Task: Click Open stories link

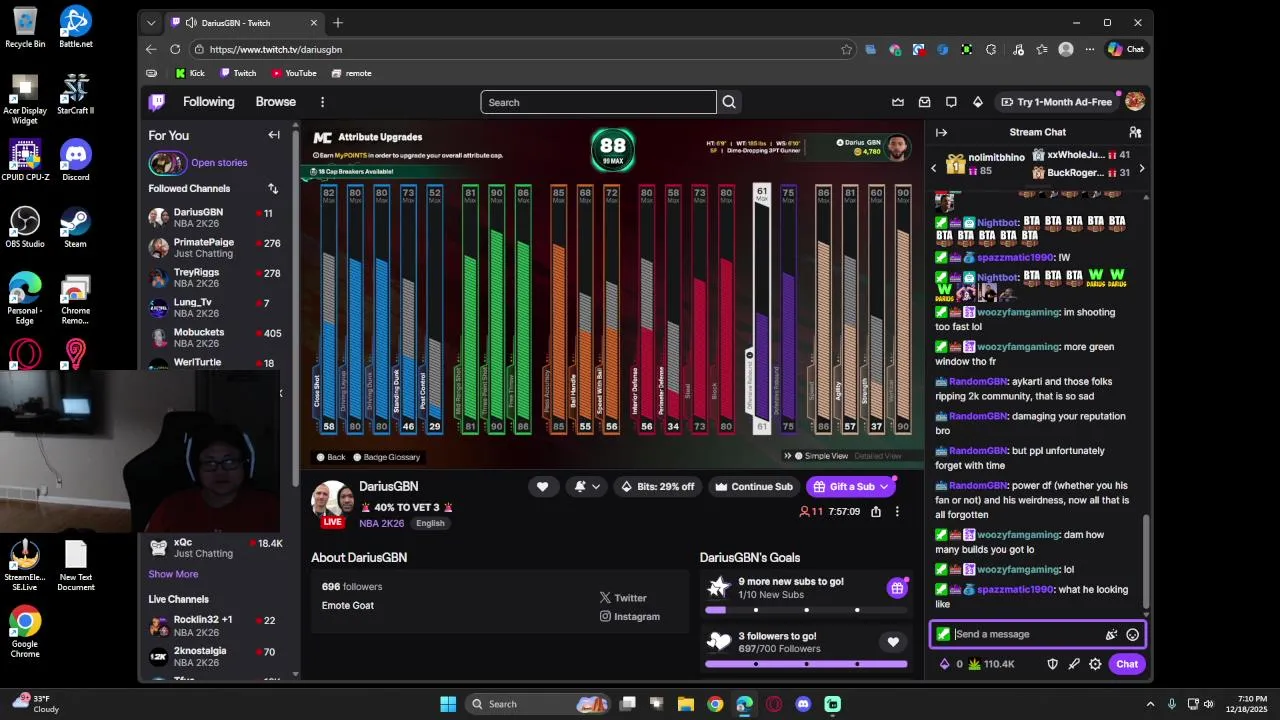Action: [219, 163]
